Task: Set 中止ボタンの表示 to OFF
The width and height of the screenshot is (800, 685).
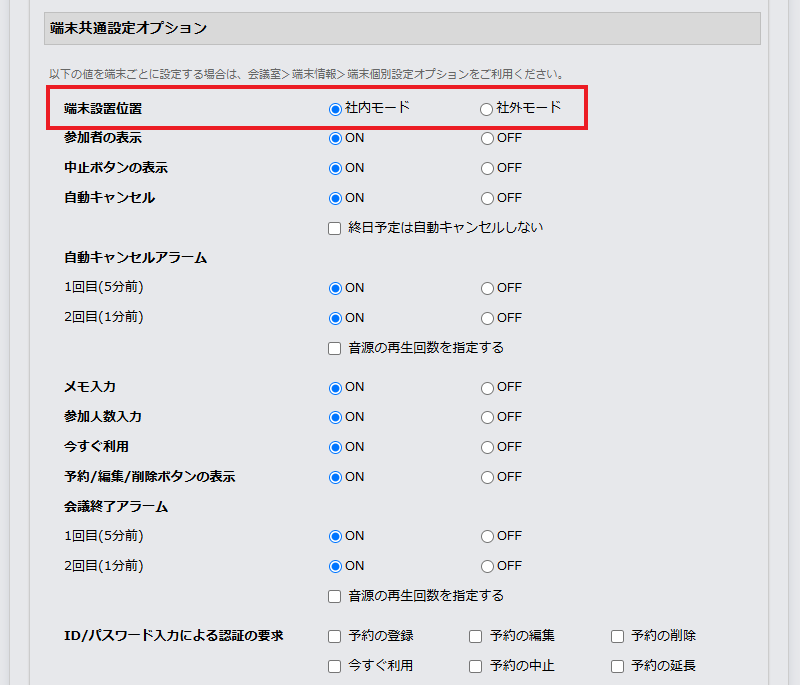Action: click(487, 169)
